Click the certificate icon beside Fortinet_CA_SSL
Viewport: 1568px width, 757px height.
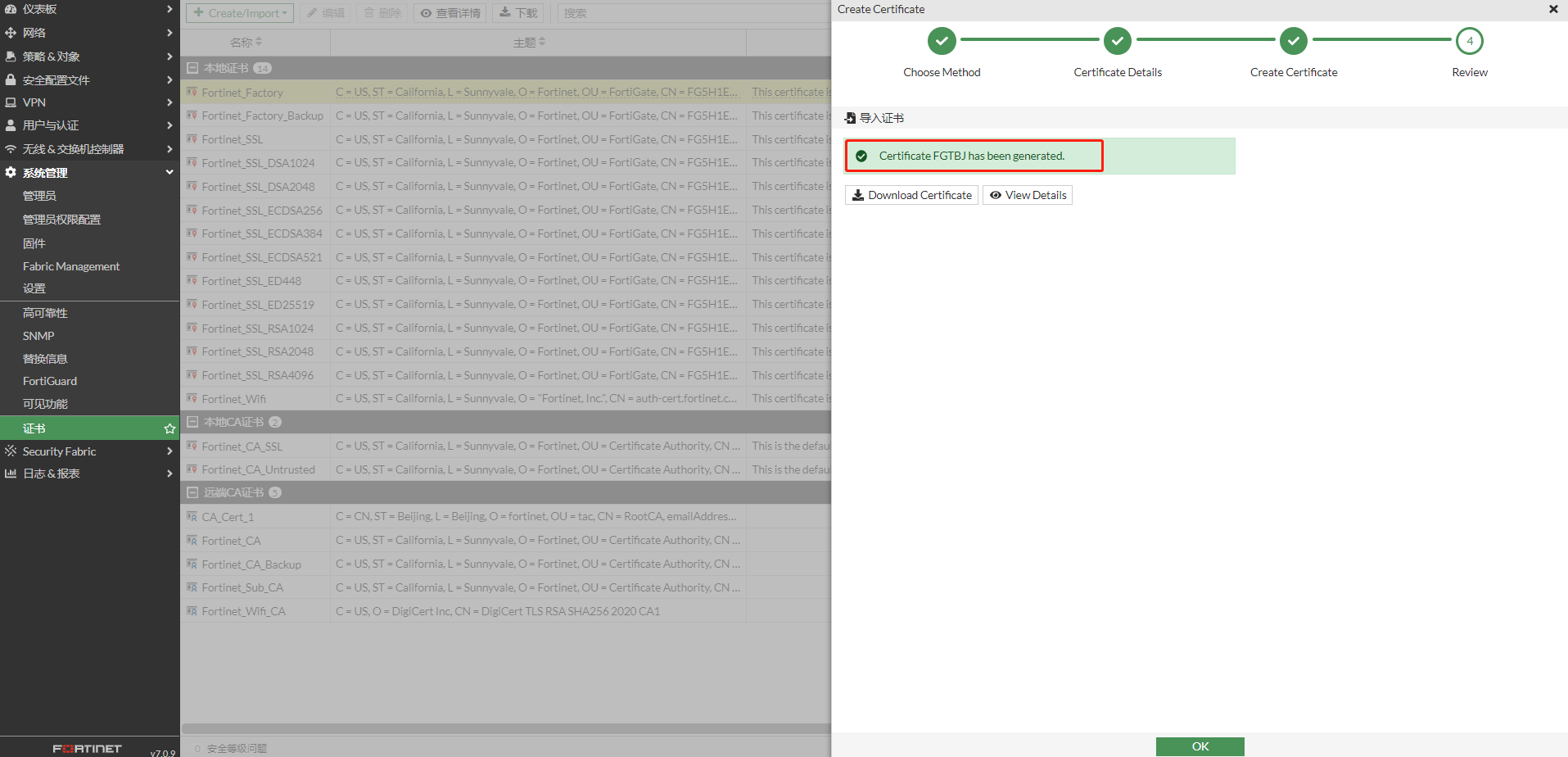pos(192,446)
